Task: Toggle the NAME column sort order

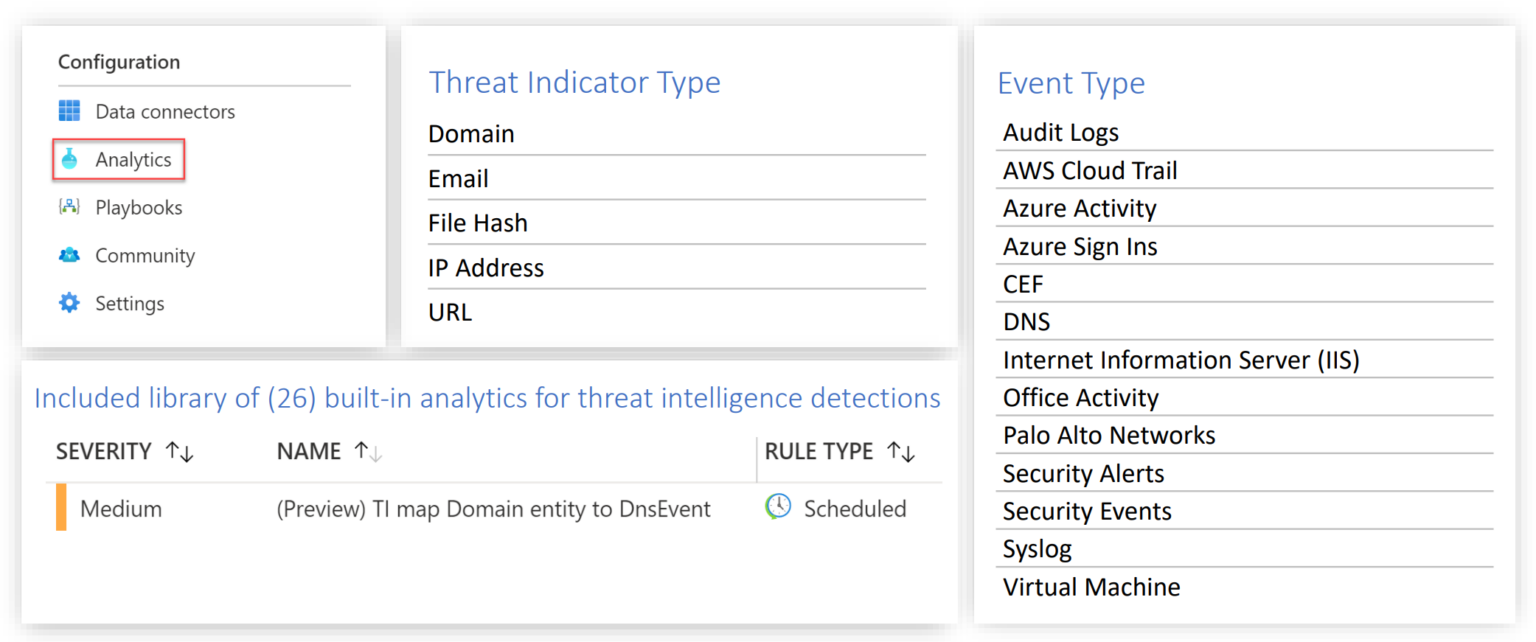Action: [x=368, y=451]
